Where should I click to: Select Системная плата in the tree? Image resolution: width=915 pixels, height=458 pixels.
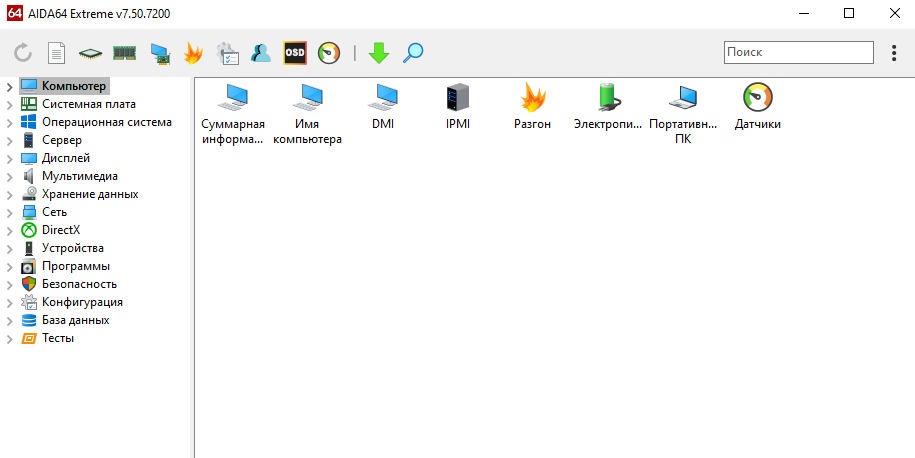click(89, 104)
